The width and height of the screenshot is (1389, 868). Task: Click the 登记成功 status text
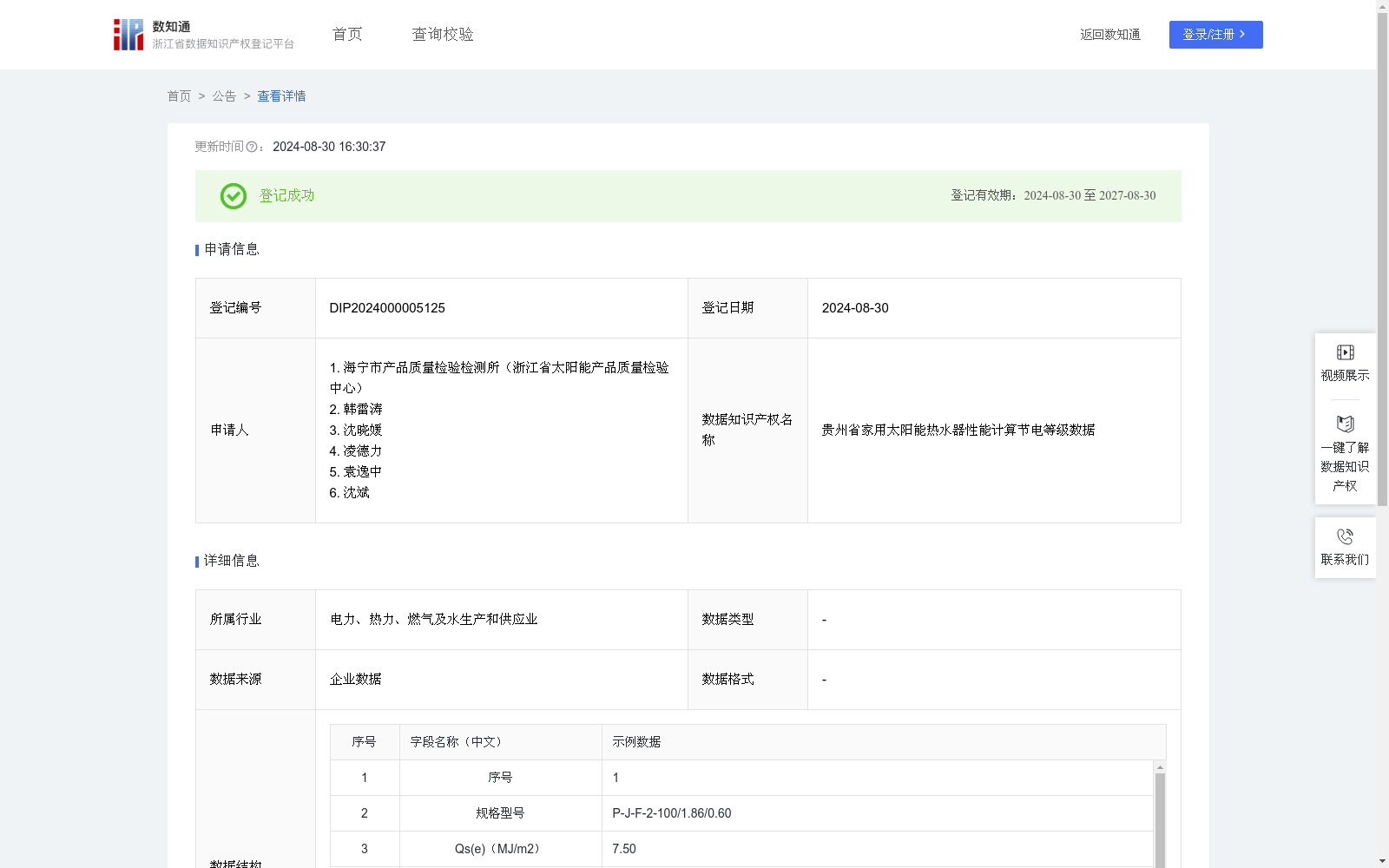click(x=286, y=196)
